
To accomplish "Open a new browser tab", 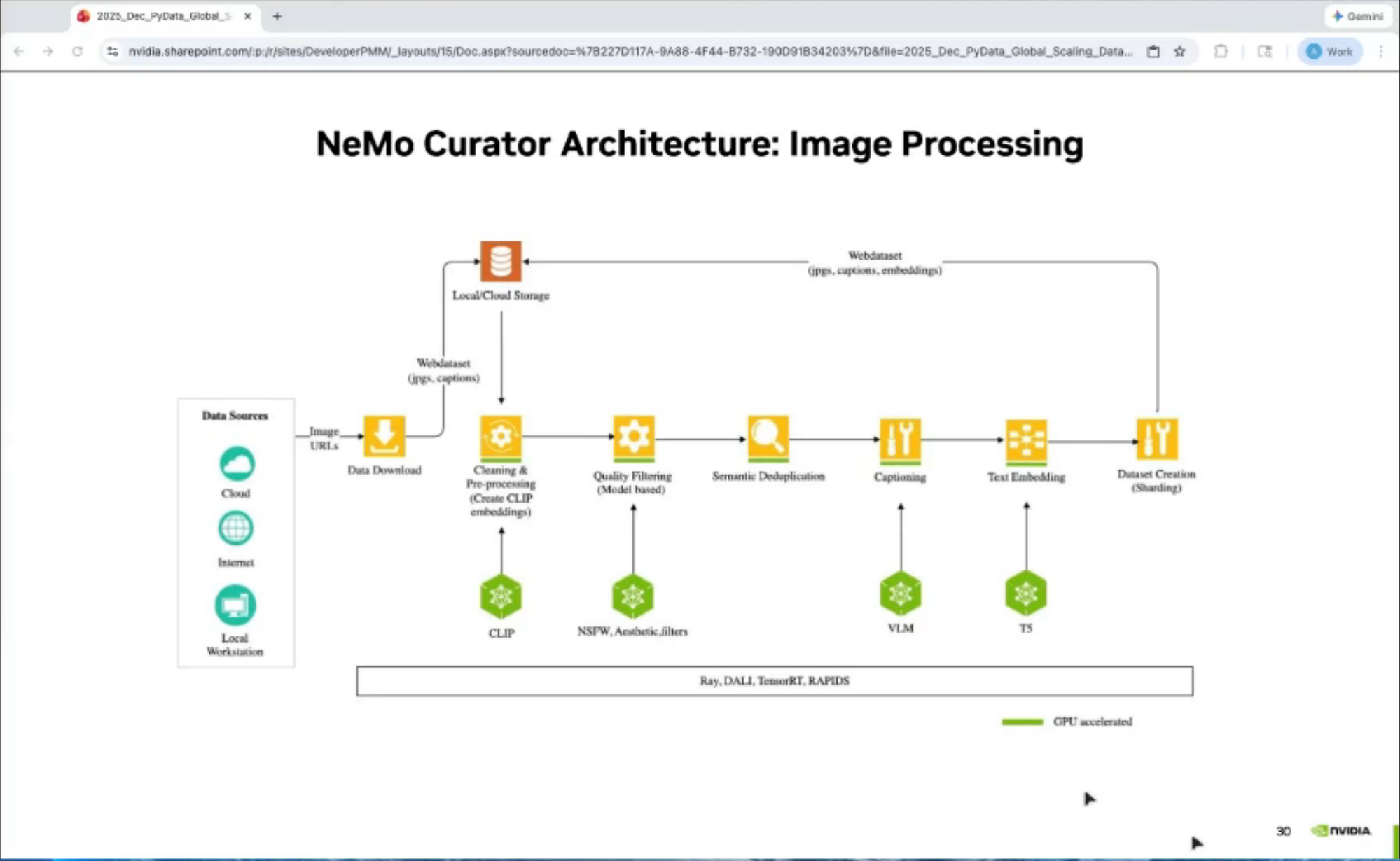I will click(277, 15).
